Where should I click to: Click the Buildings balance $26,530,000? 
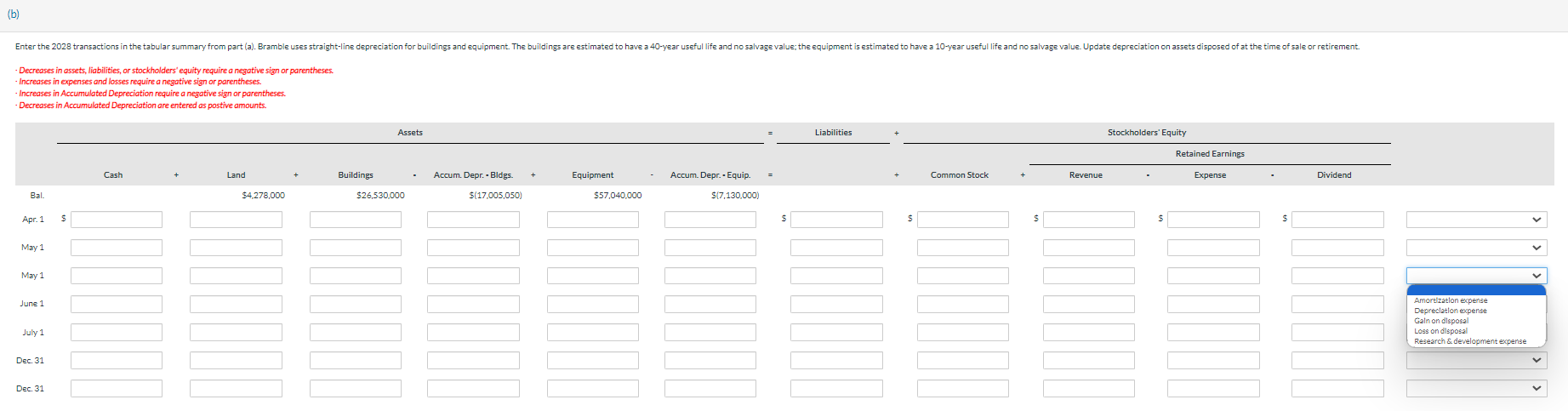point(380,196)
